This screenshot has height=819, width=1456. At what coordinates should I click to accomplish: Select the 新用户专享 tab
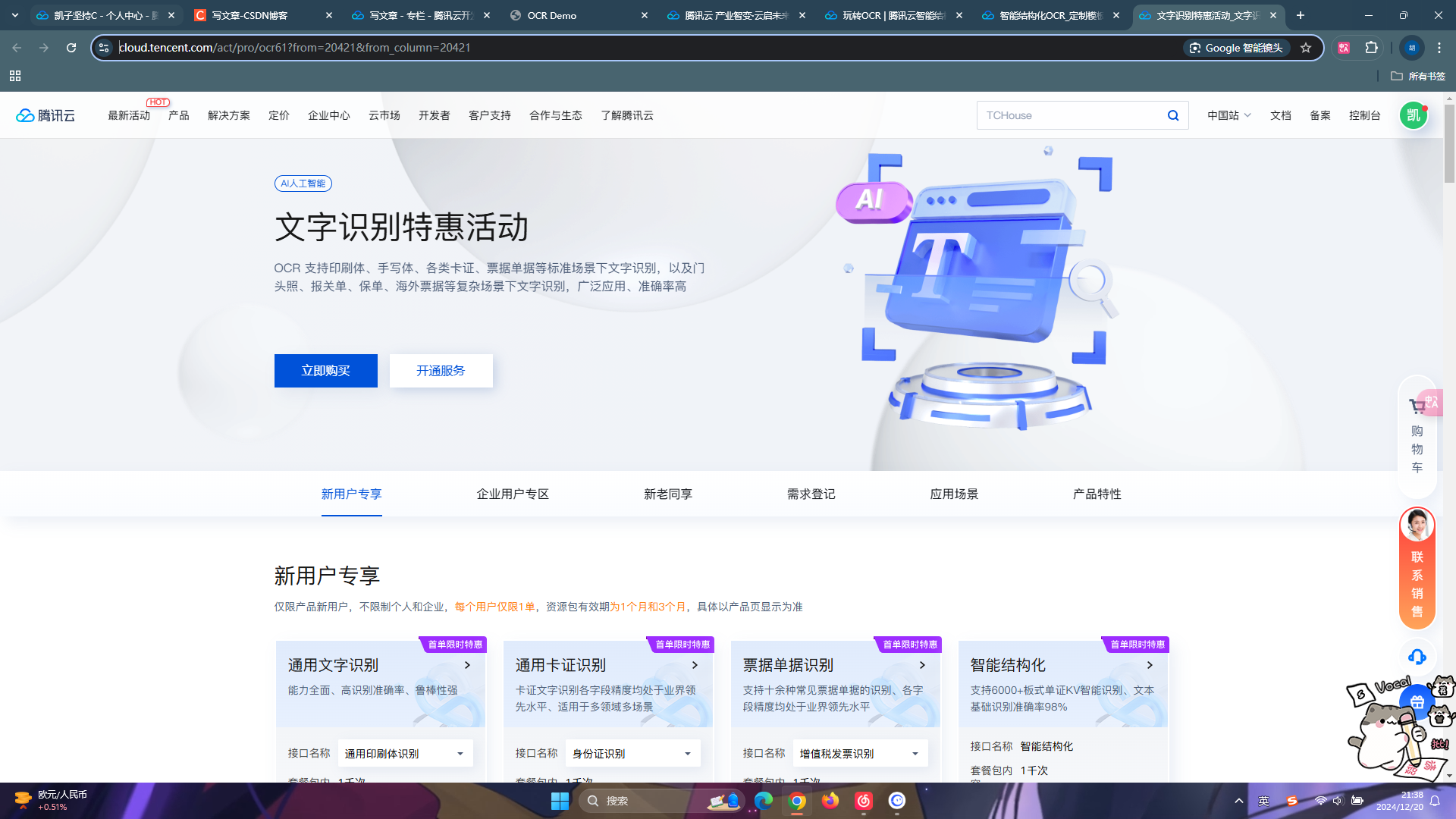[352, 494]
